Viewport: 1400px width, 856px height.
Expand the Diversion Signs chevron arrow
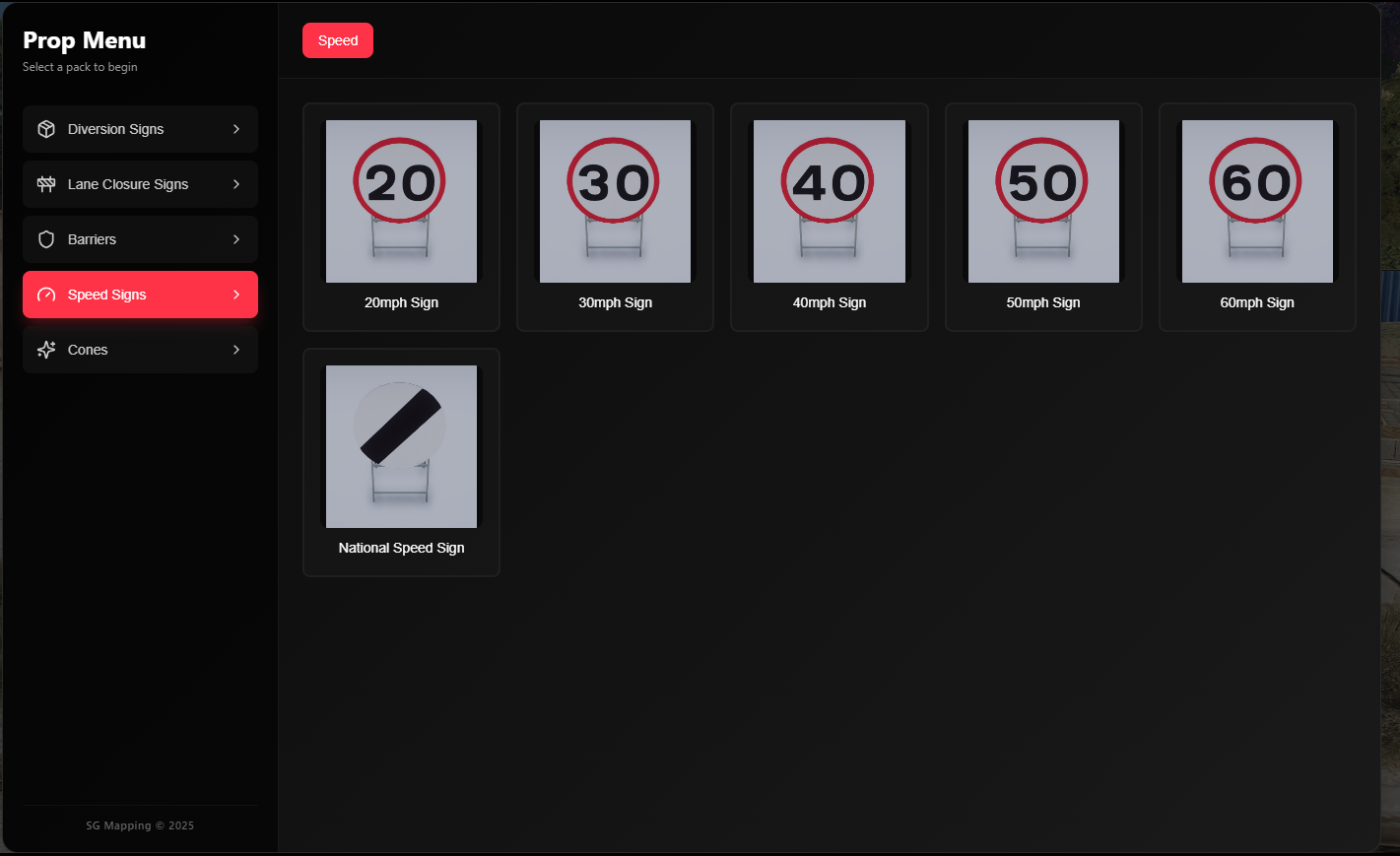(236, 129)
